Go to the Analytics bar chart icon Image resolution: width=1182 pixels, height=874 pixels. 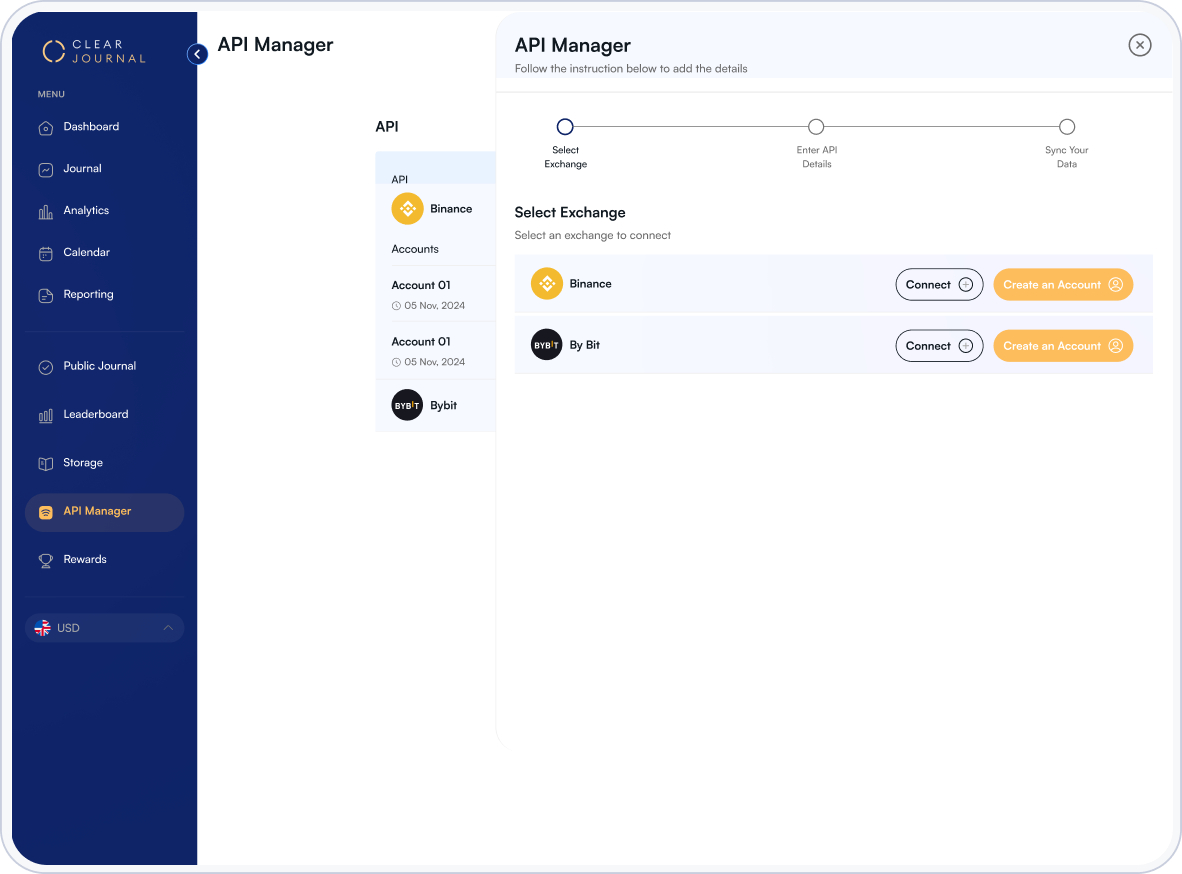point(46,212)
